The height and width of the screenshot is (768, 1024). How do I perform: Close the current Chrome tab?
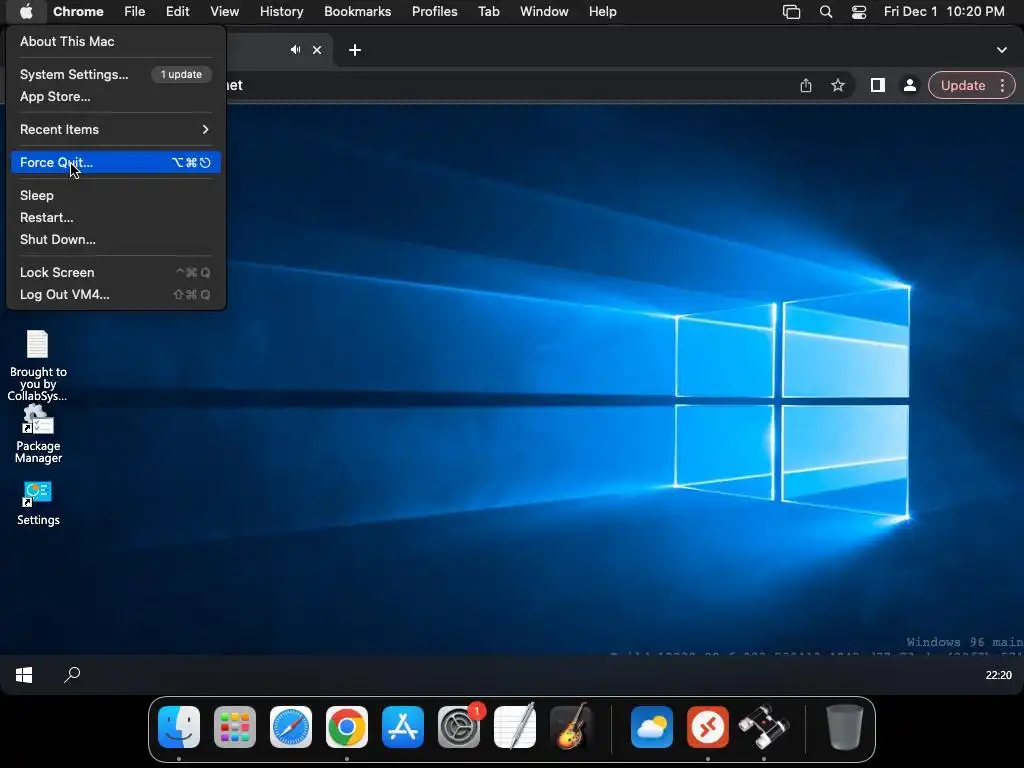click(317, 50)
